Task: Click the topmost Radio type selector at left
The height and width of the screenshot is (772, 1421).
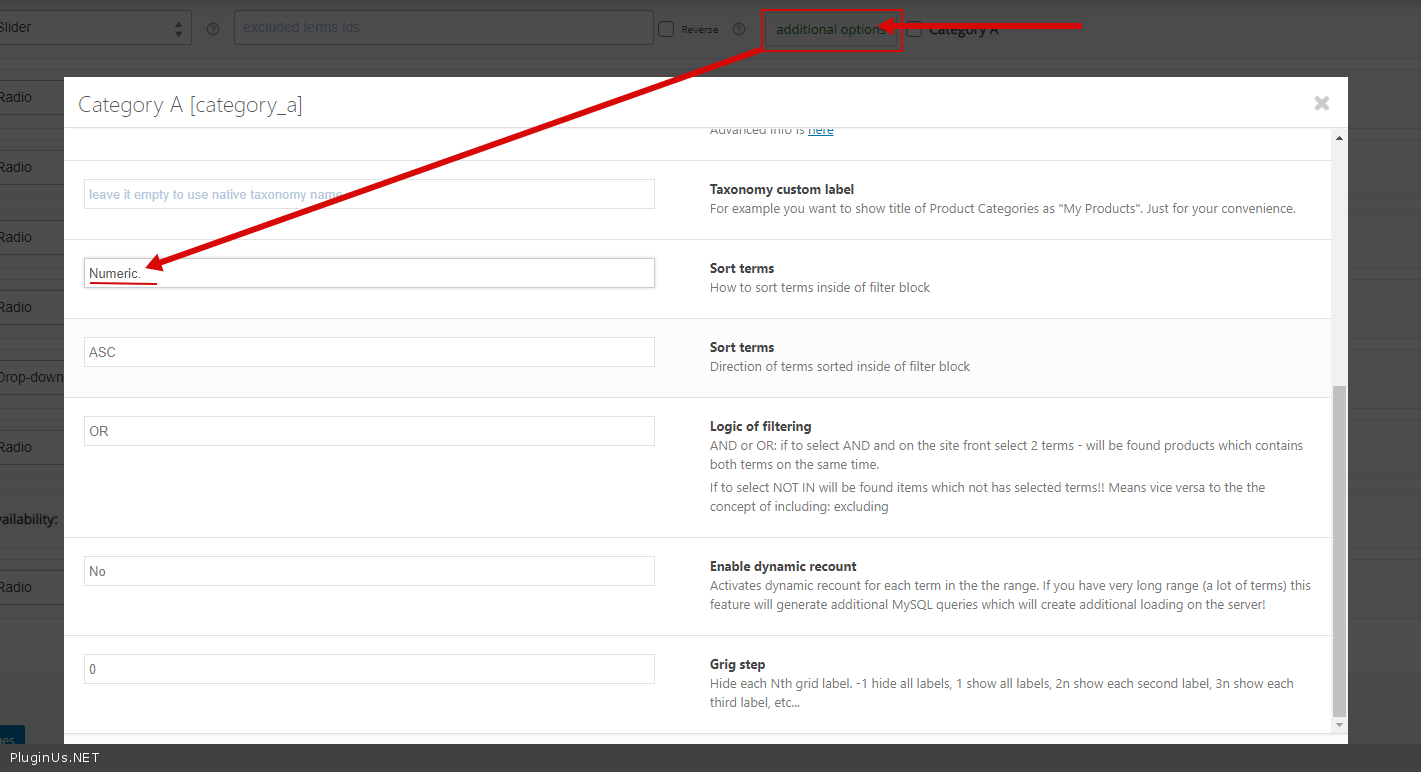Action: (30, 98)
